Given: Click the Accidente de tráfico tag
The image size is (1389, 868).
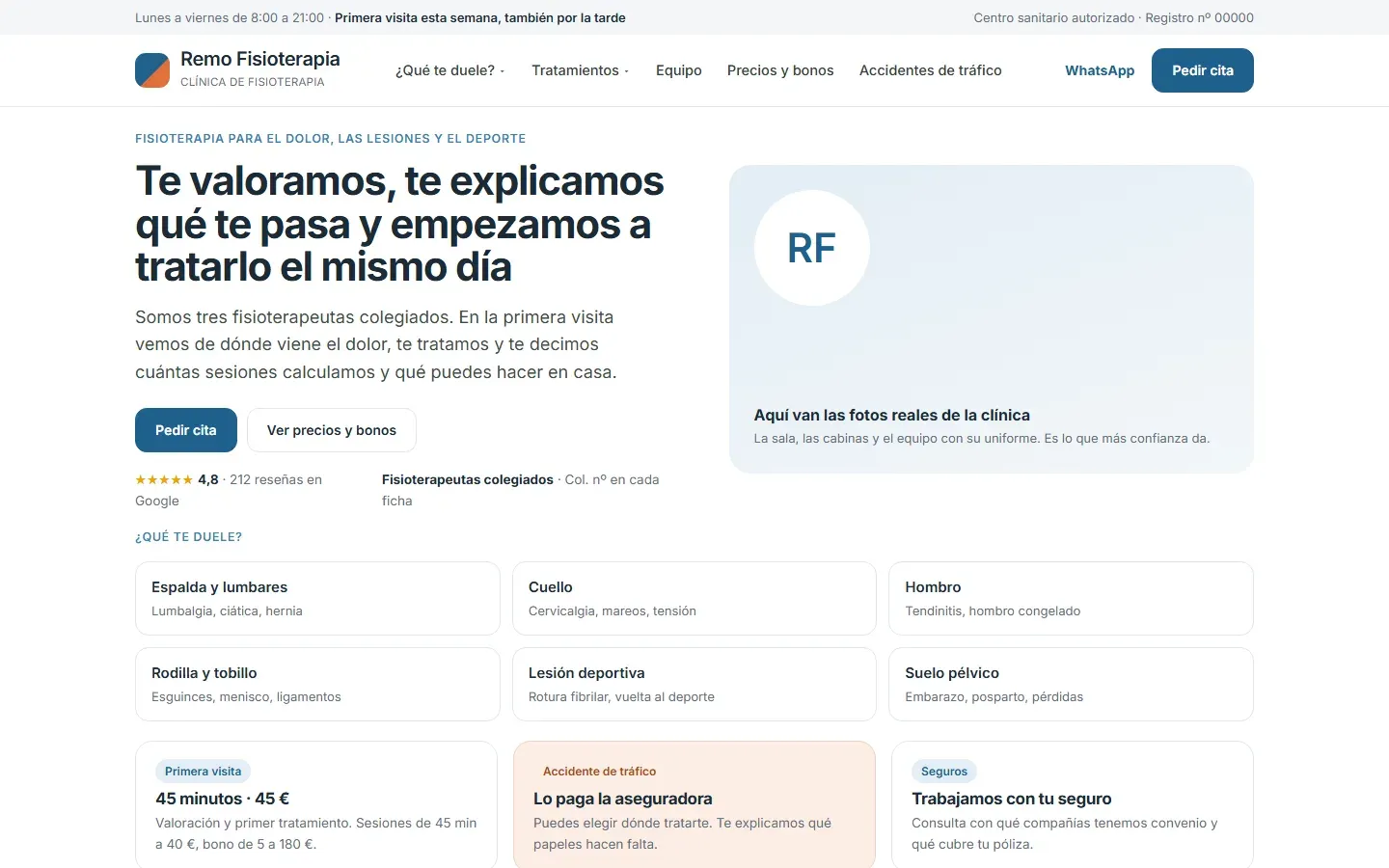Looking at the screenshot, I should (599, 772).
